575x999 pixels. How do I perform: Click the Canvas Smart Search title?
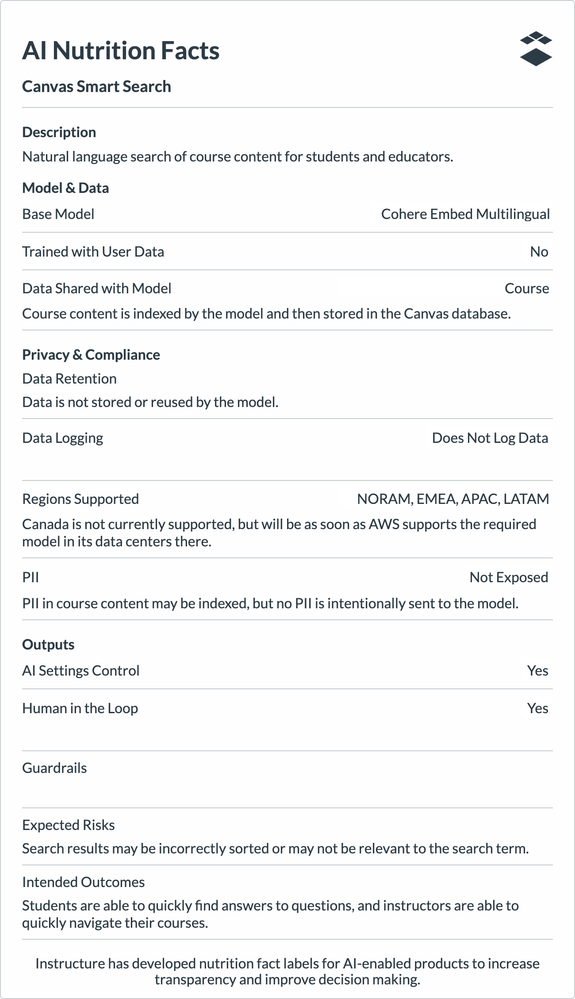[97, 87]
